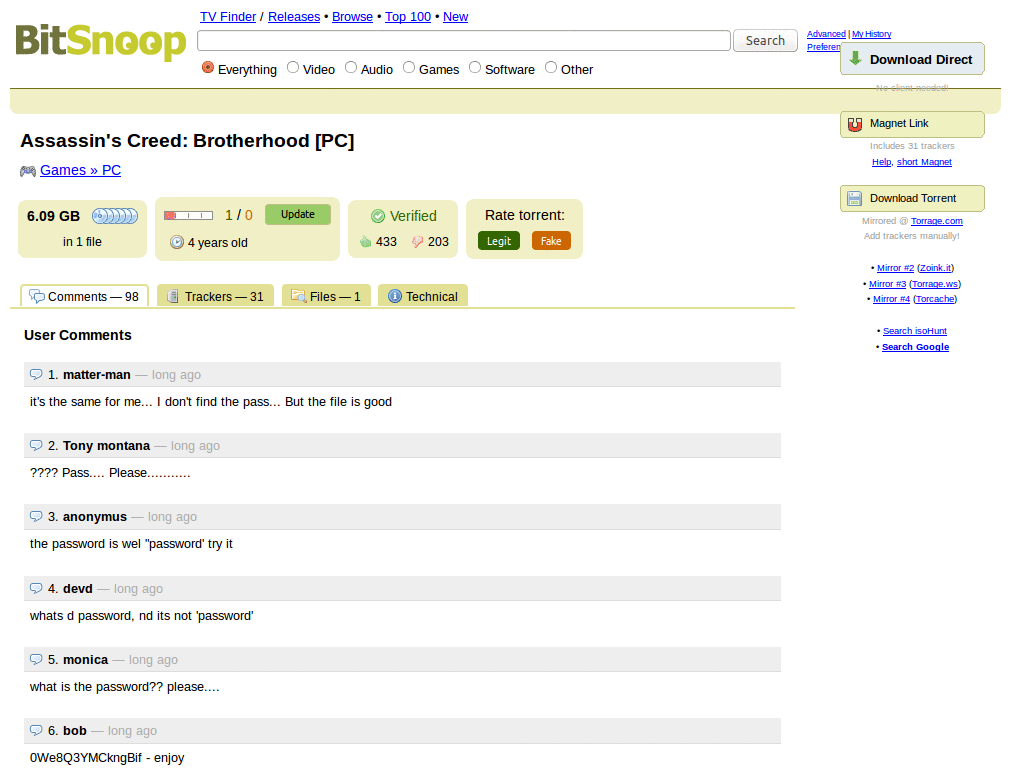
Task: Click the Download Direct button
Action: [912, 59]
